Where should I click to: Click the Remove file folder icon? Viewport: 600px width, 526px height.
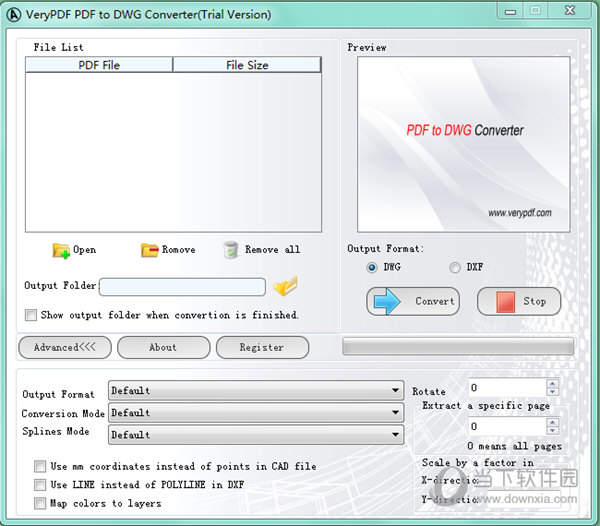click(x=149, y=250)
